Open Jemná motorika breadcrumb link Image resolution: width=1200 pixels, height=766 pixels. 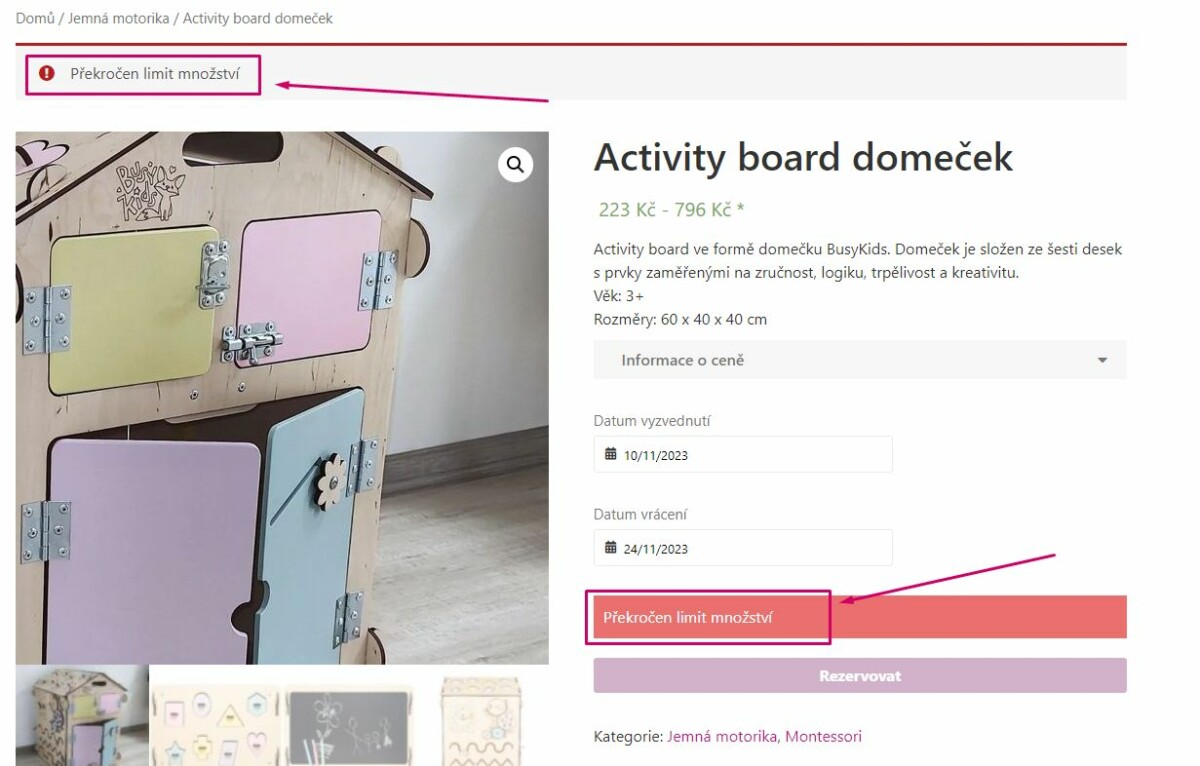(x=118, y=18)
